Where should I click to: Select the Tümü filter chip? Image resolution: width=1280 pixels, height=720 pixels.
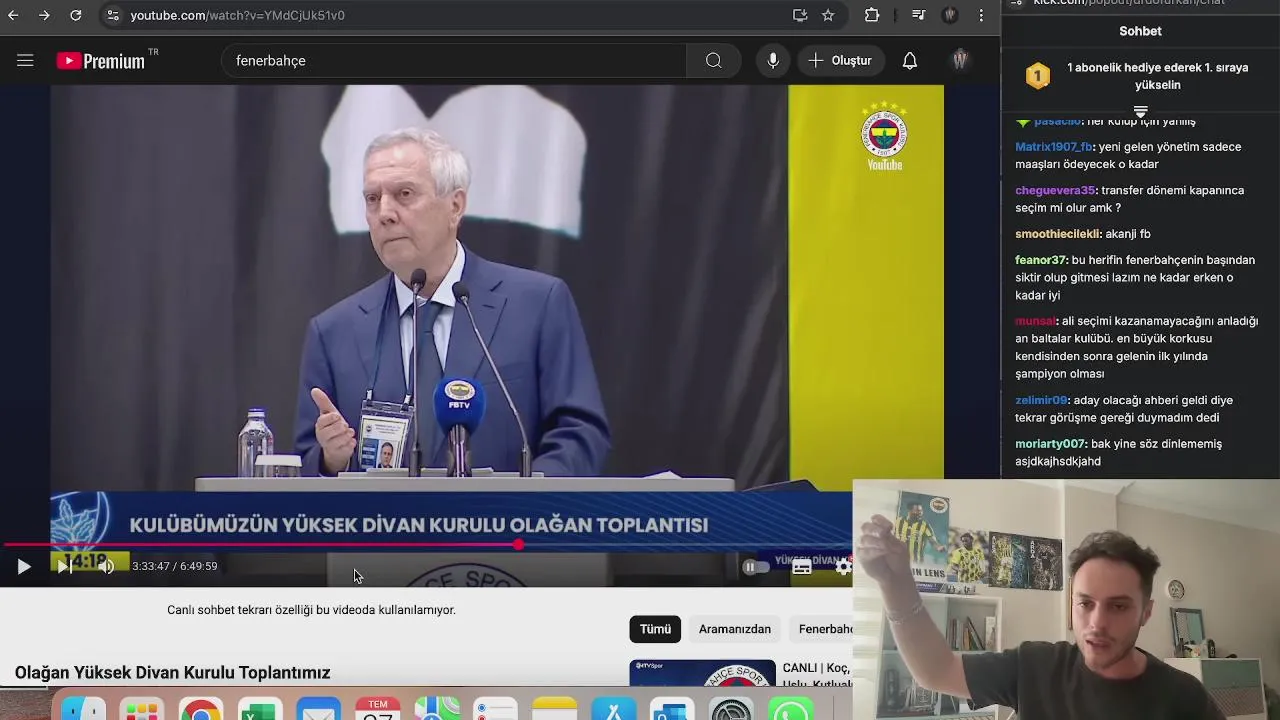(x=655, y=629)
